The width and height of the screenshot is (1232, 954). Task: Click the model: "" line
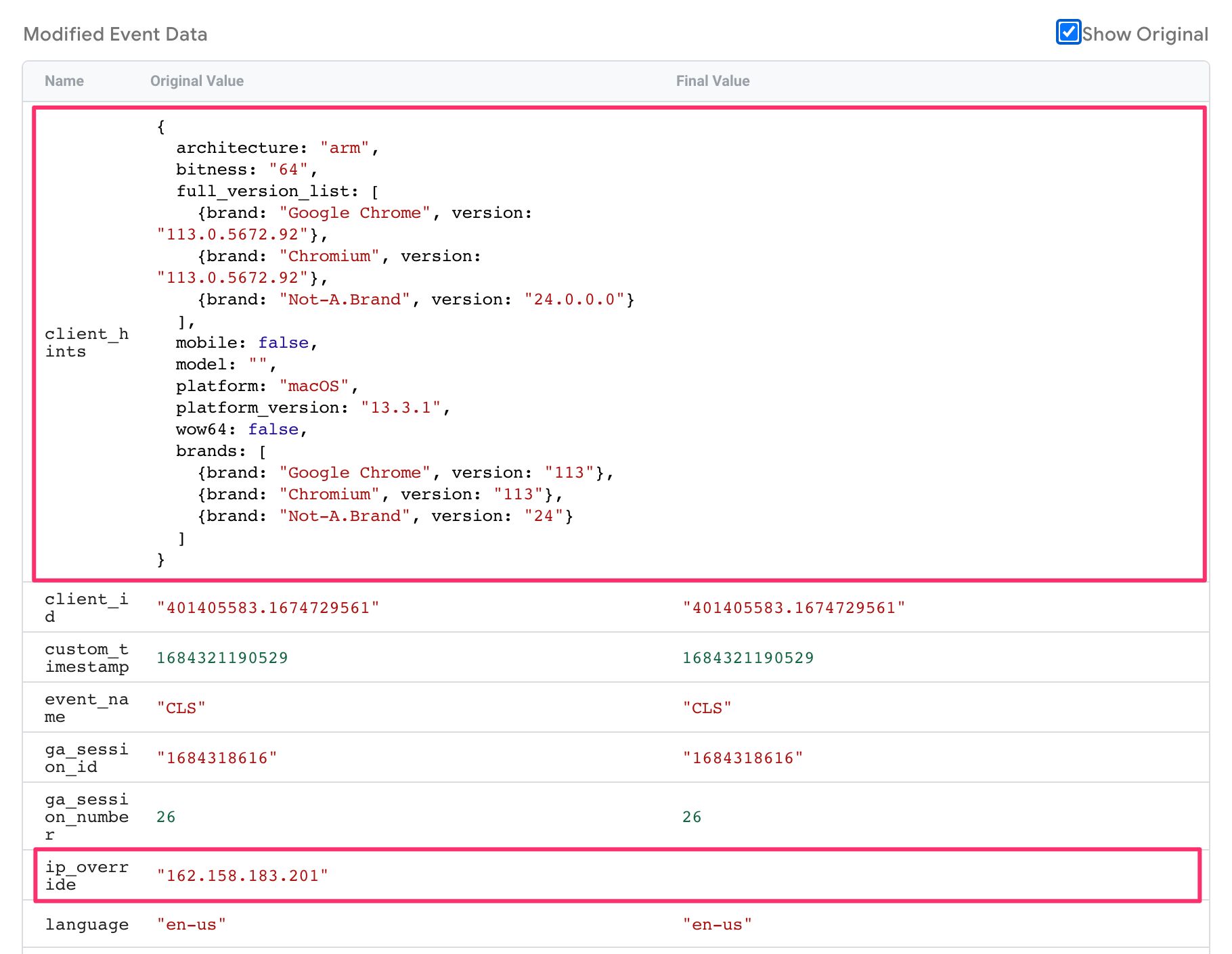(x=226, y=365)
